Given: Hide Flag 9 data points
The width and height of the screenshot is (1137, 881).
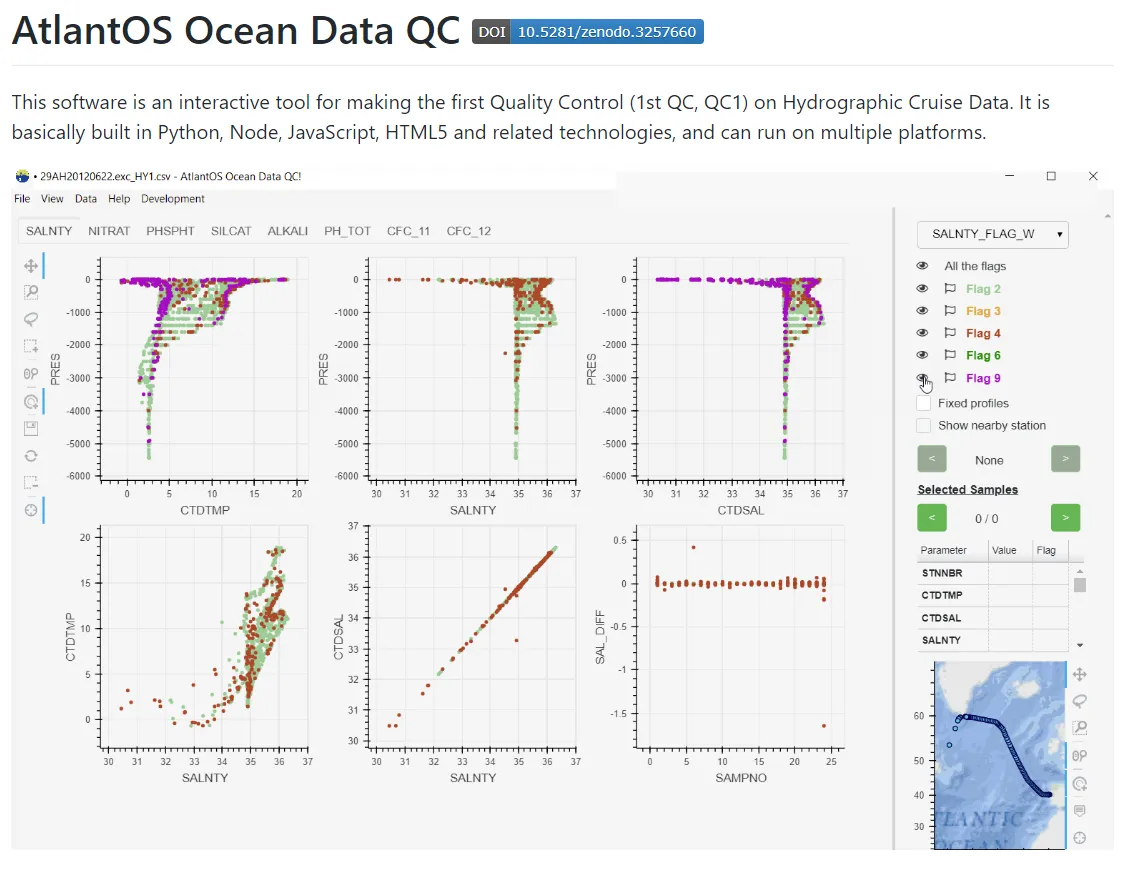Looking at the screenshot, I should click(922, 378).
